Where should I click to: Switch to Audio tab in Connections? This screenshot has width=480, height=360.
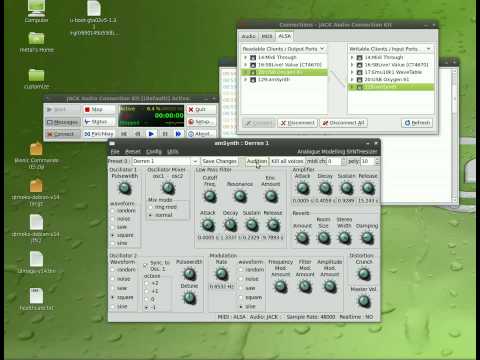click(x=248, y=36)
